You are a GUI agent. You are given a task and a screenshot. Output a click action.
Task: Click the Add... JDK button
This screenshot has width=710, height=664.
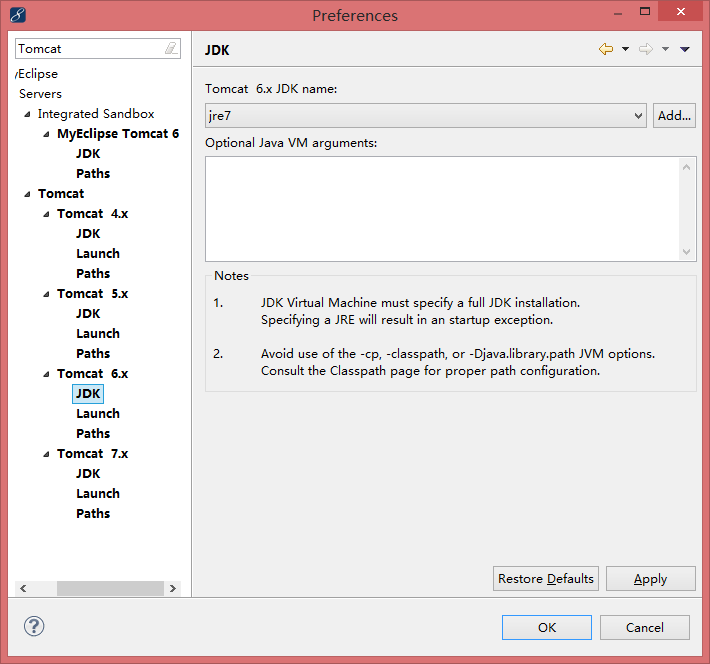point(674,115)
